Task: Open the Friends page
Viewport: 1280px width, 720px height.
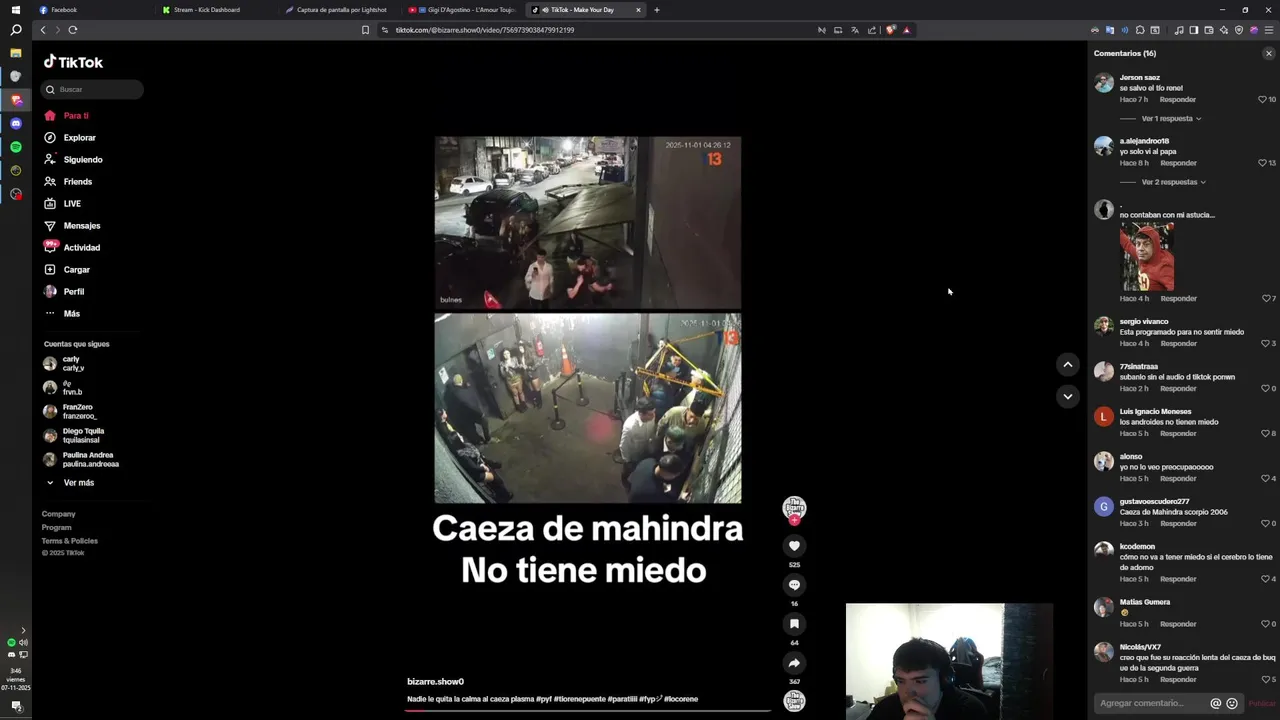Action: click(x=68, y=182)
